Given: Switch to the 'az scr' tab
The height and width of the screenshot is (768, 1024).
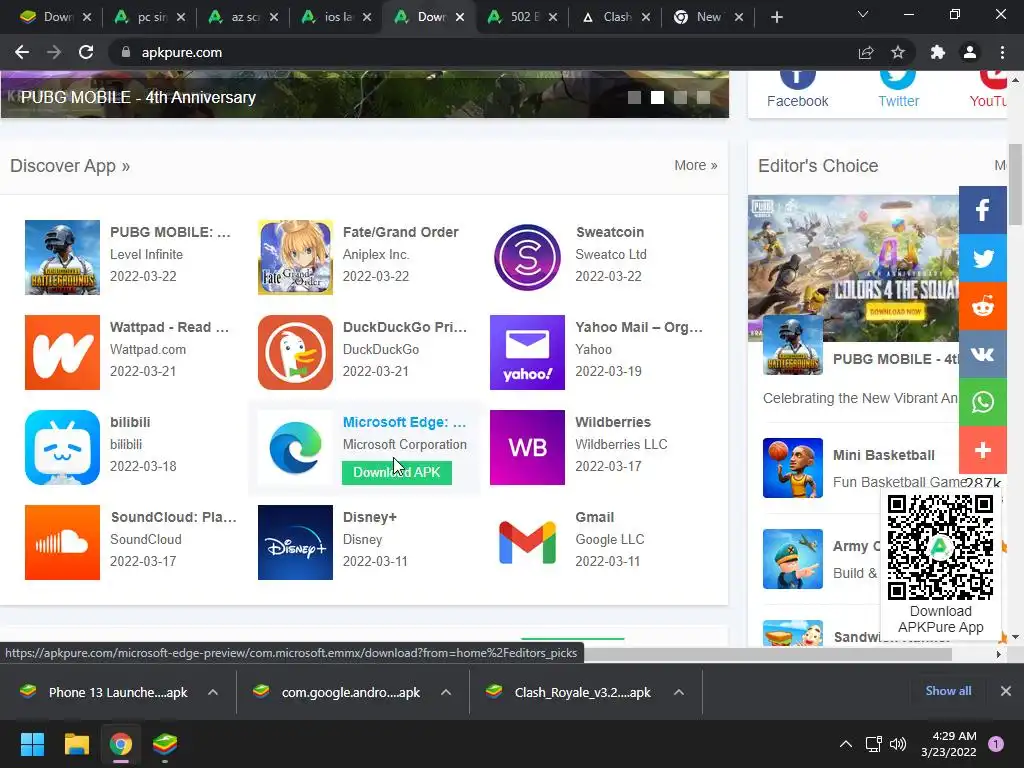Looking at the screenshot, I should tap(243, 17).
